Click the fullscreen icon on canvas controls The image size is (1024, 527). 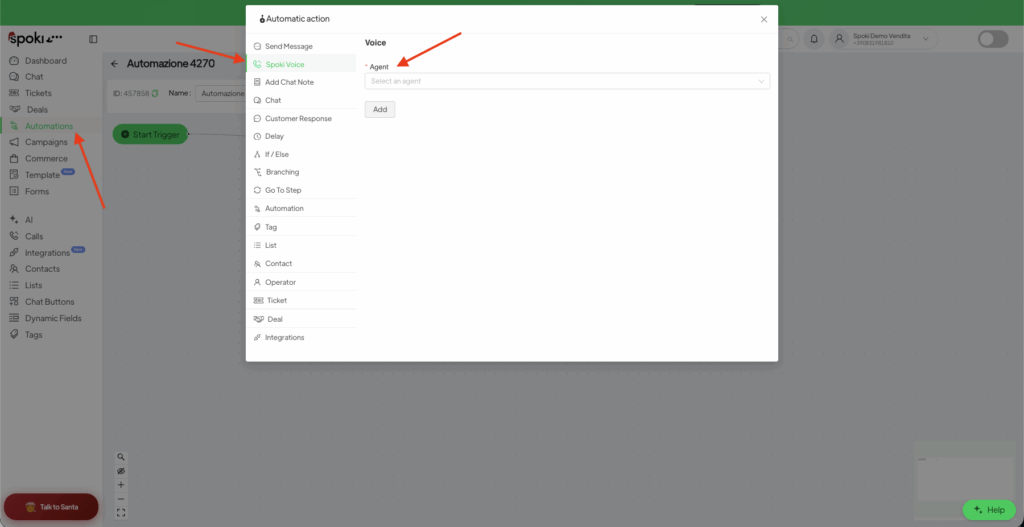click(x=121, y=512)
